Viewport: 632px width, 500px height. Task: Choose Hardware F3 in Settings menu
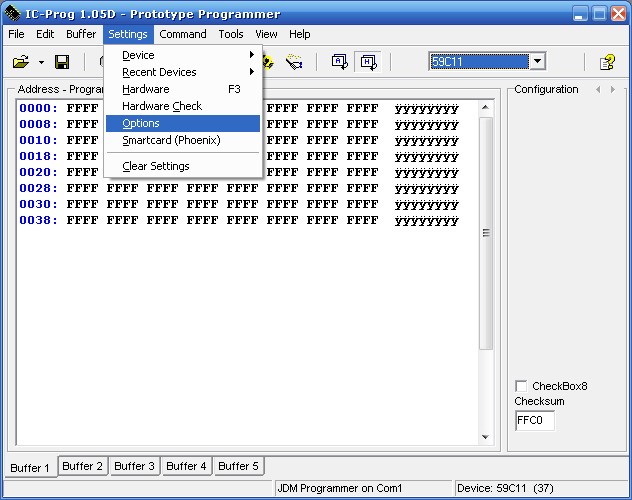click(x=183, y=89)
